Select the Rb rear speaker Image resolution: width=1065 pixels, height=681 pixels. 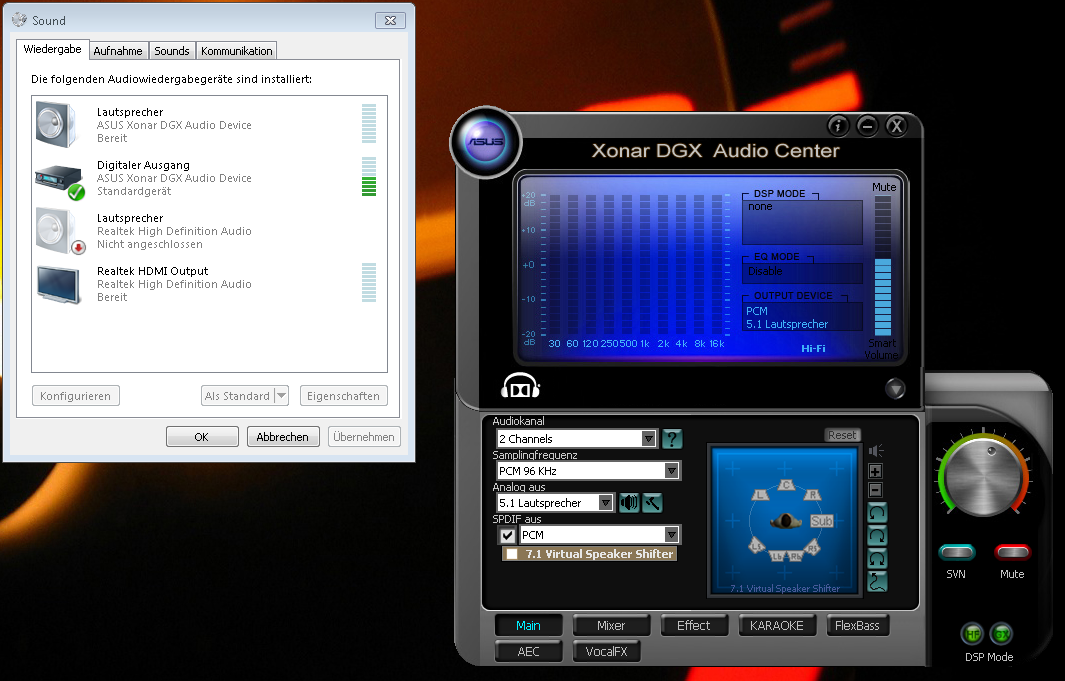point(795,556)
